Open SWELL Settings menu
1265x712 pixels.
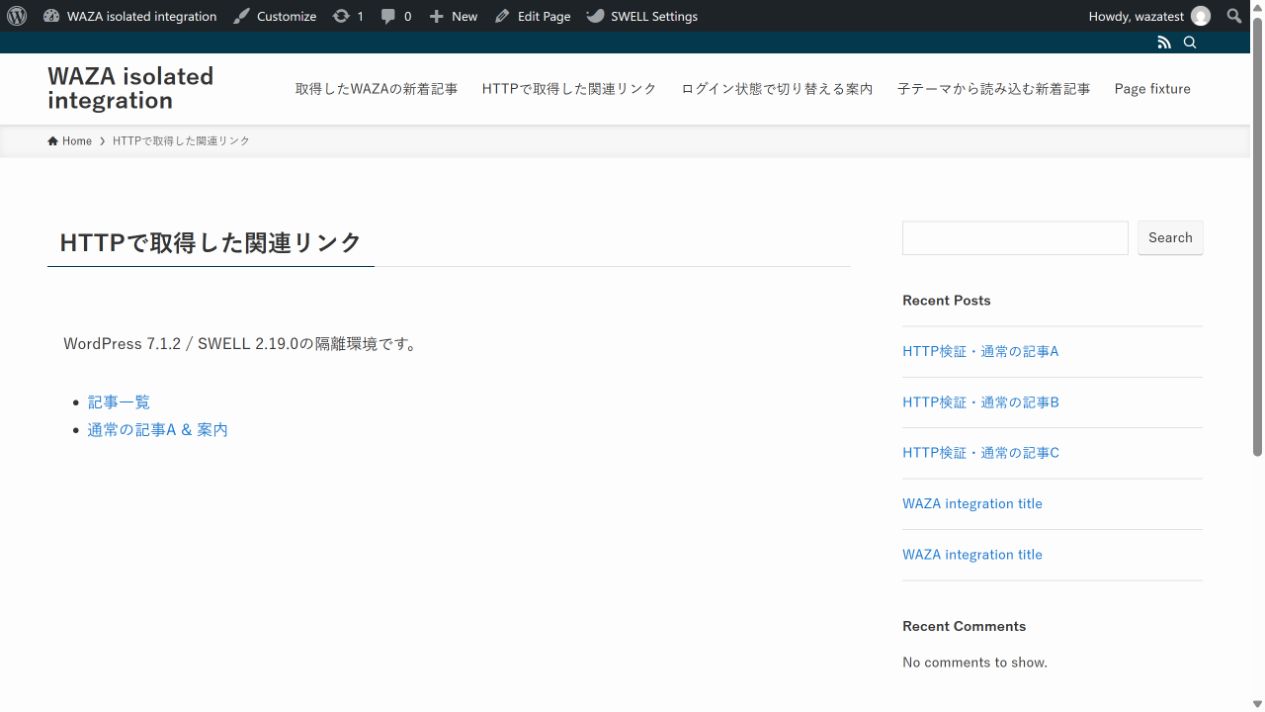[642, 16]
